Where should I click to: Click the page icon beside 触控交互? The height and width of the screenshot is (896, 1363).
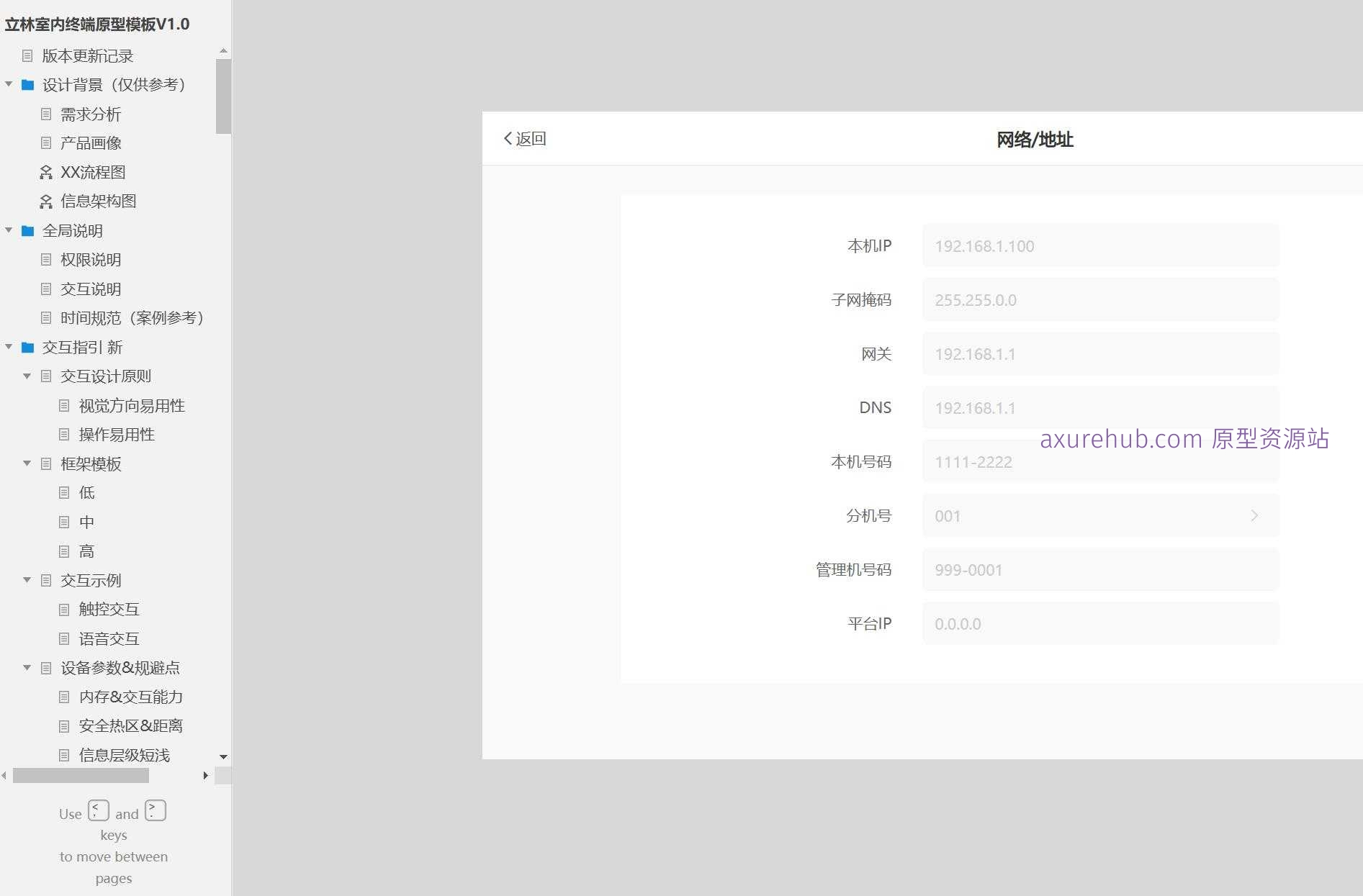click(x=64, y=610)
